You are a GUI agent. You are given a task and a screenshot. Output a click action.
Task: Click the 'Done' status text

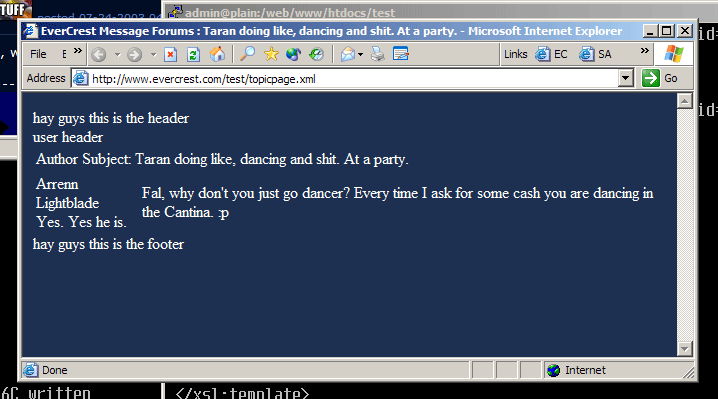tap(54, 370)
